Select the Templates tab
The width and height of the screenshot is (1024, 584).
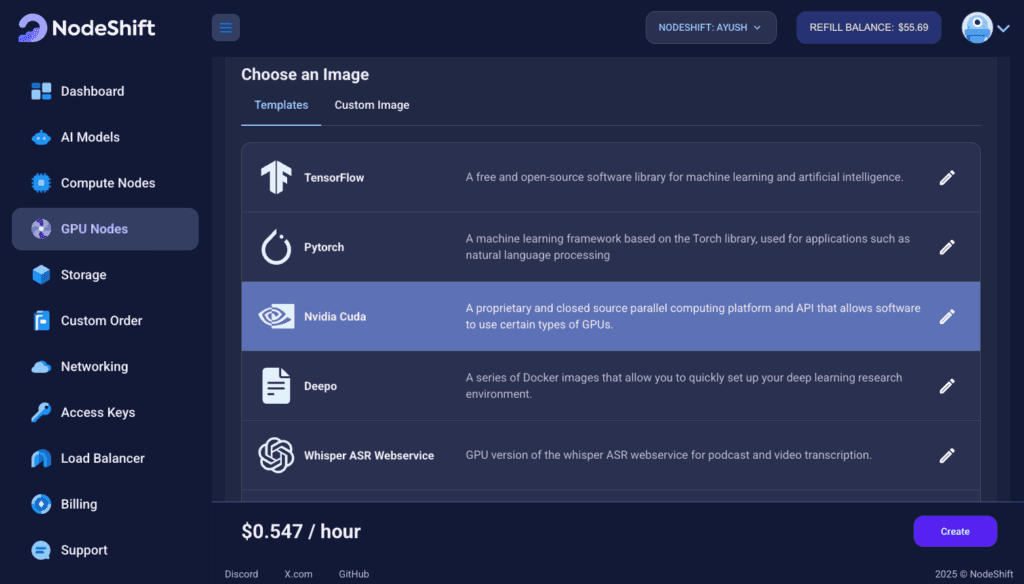(x=281, y=105)
